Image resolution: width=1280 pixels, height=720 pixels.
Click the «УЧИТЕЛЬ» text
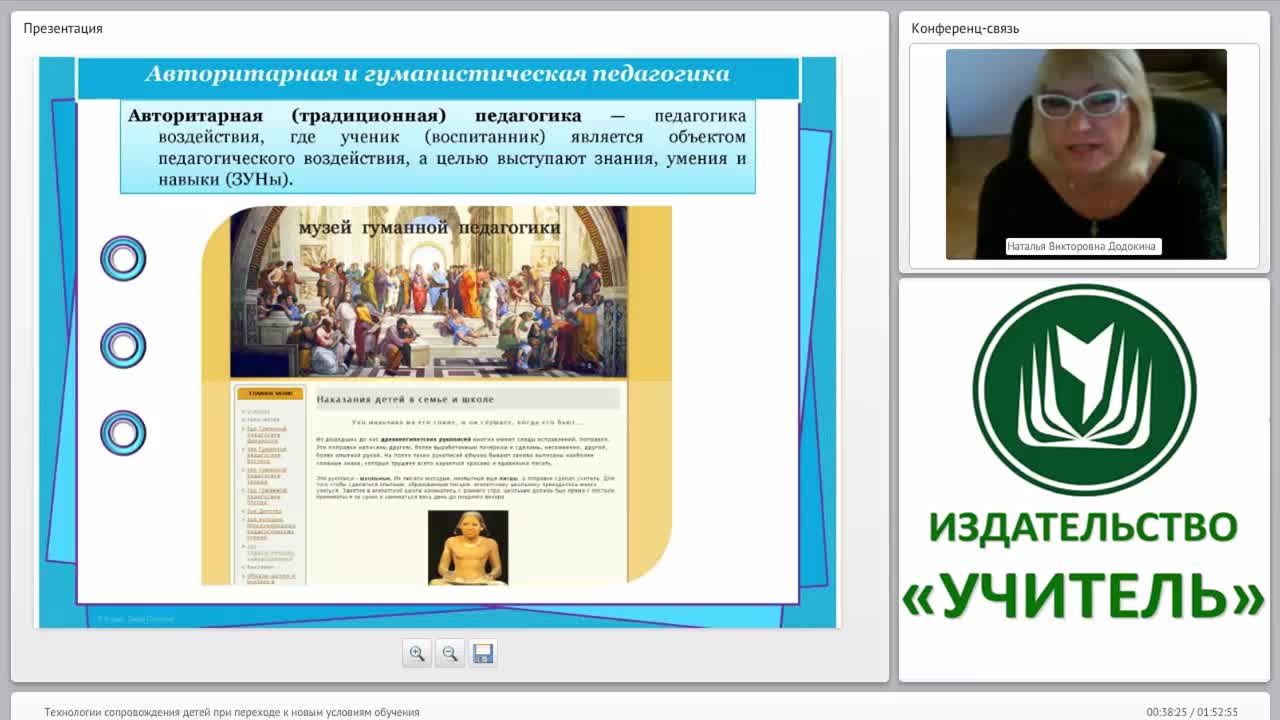click(x=1084, y=597)
